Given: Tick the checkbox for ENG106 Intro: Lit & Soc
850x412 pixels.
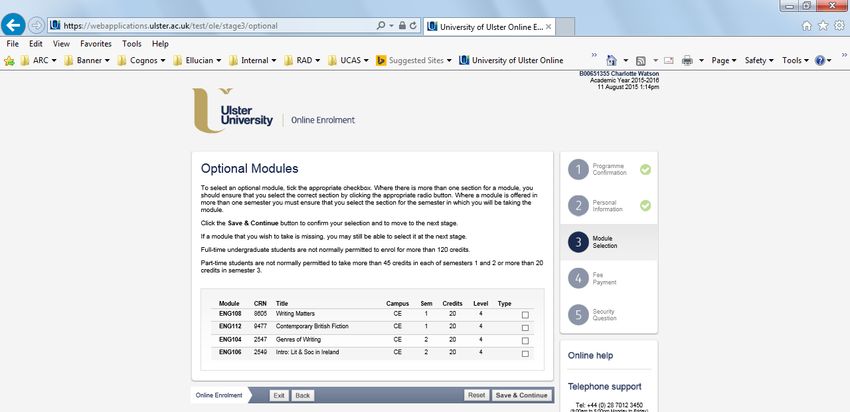Looking at the screenshot, I should coord(525,354).
